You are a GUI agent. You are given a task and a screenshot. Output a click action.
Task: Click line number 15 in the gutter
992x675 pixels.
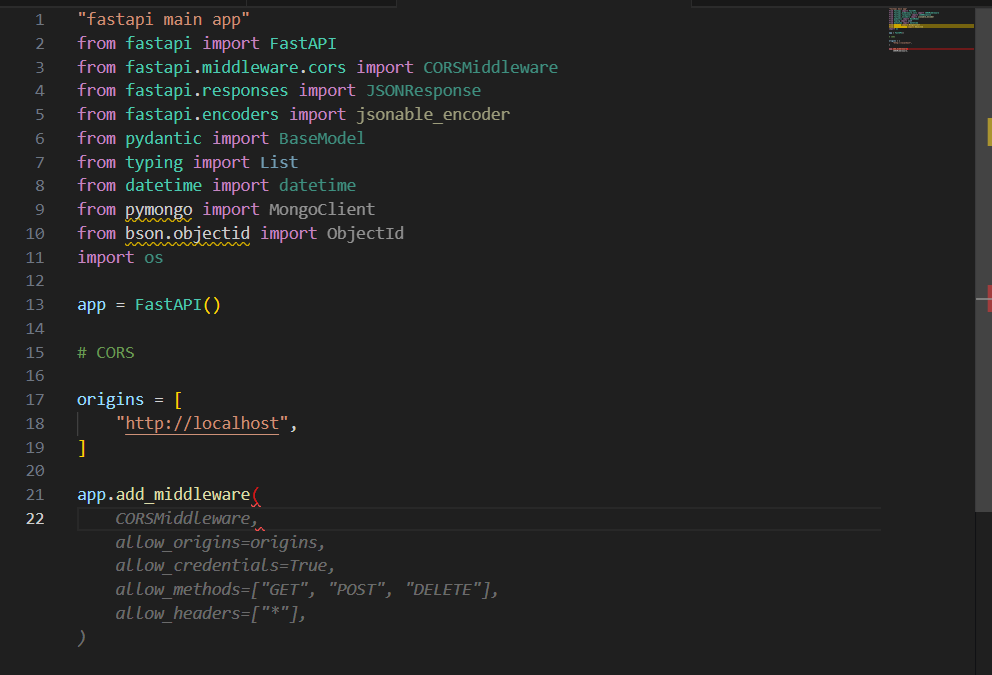coord(35,353)
